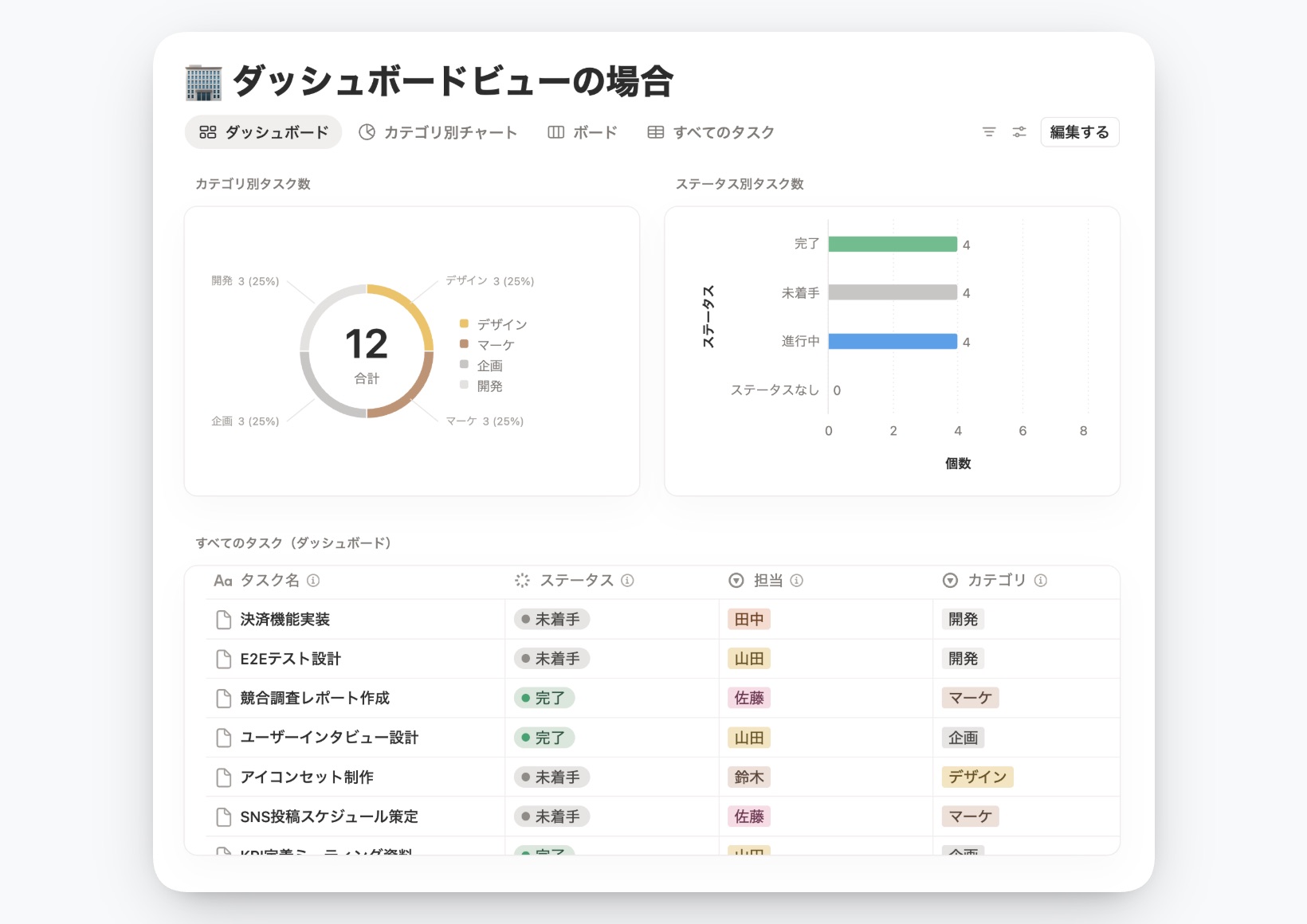
Task: Click the info icon beside カテゴリ header
Action: click(1040, 581)
